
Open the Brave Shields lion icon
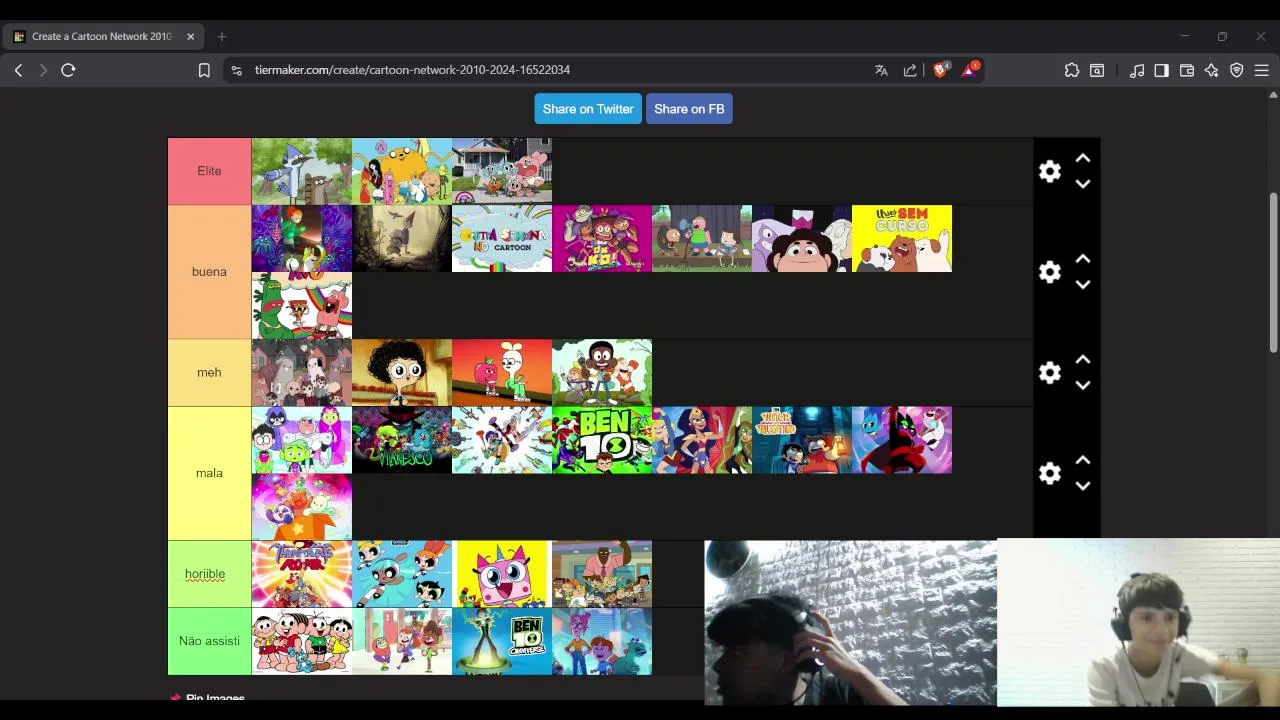pyautogui.click(x=941, y=70)
